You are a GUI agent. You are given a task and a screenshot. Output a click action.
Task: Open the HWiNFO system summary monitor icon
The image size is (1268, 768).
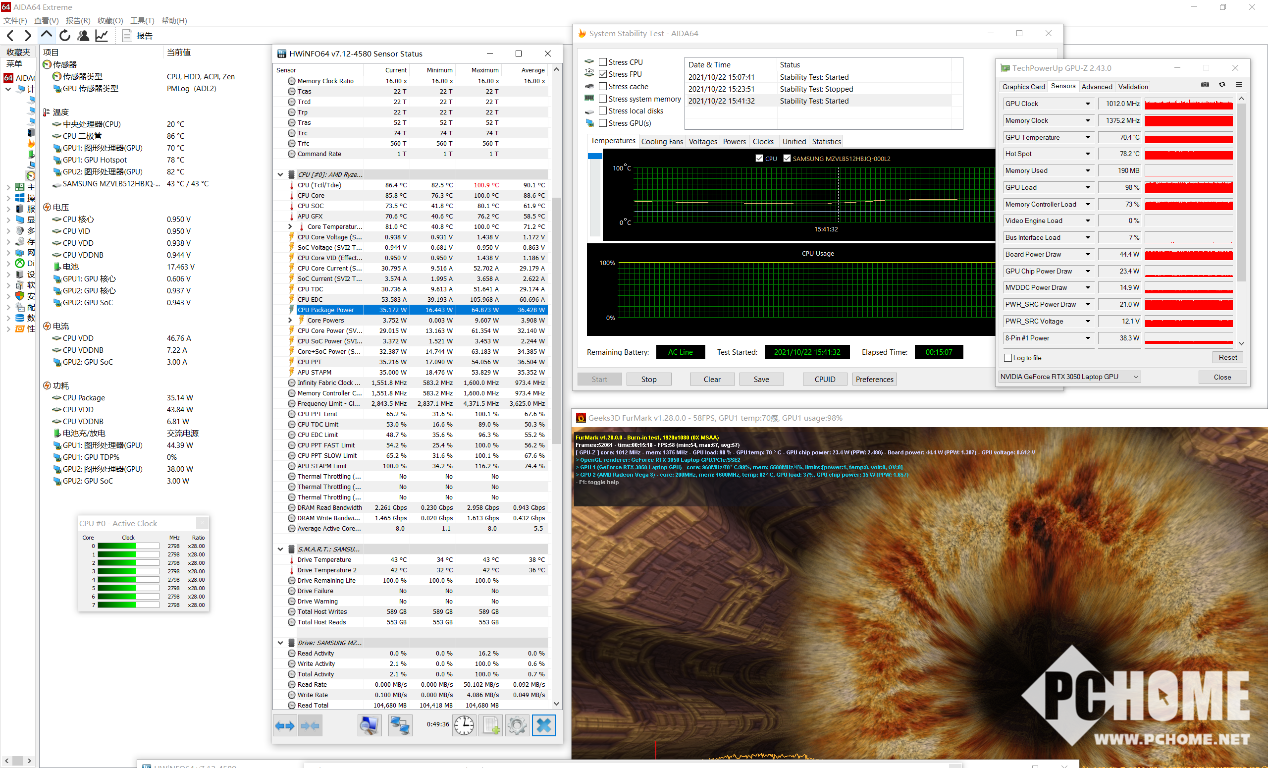[x=370, y=725]
